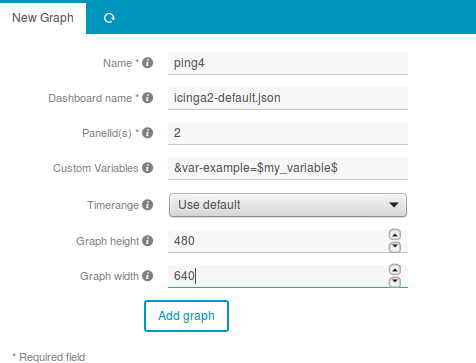Decrease Graph width with the down arrow
476x363 pixels.
tap(395, 282)
